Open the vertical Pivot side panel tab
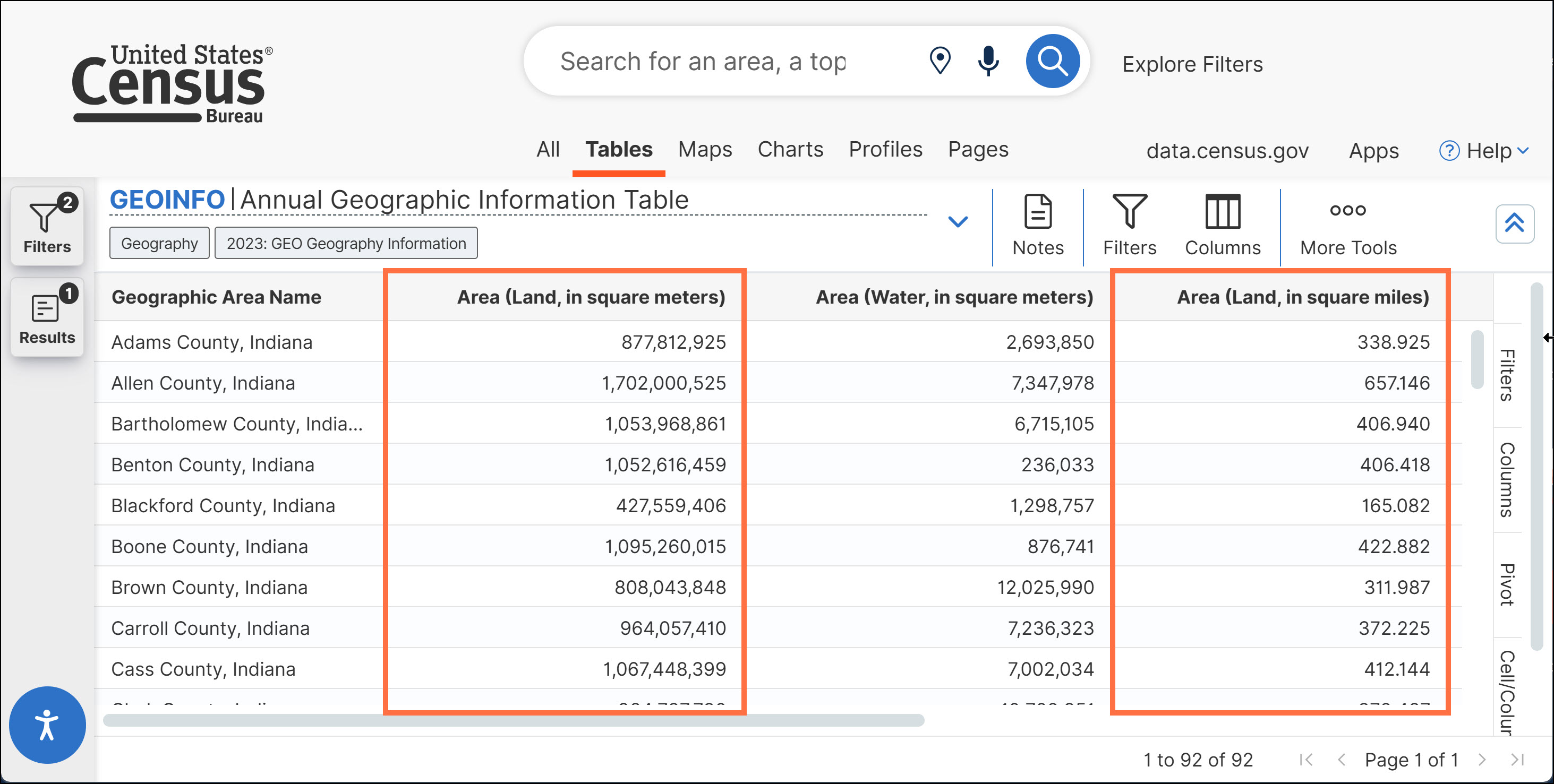 point(1507,584)
